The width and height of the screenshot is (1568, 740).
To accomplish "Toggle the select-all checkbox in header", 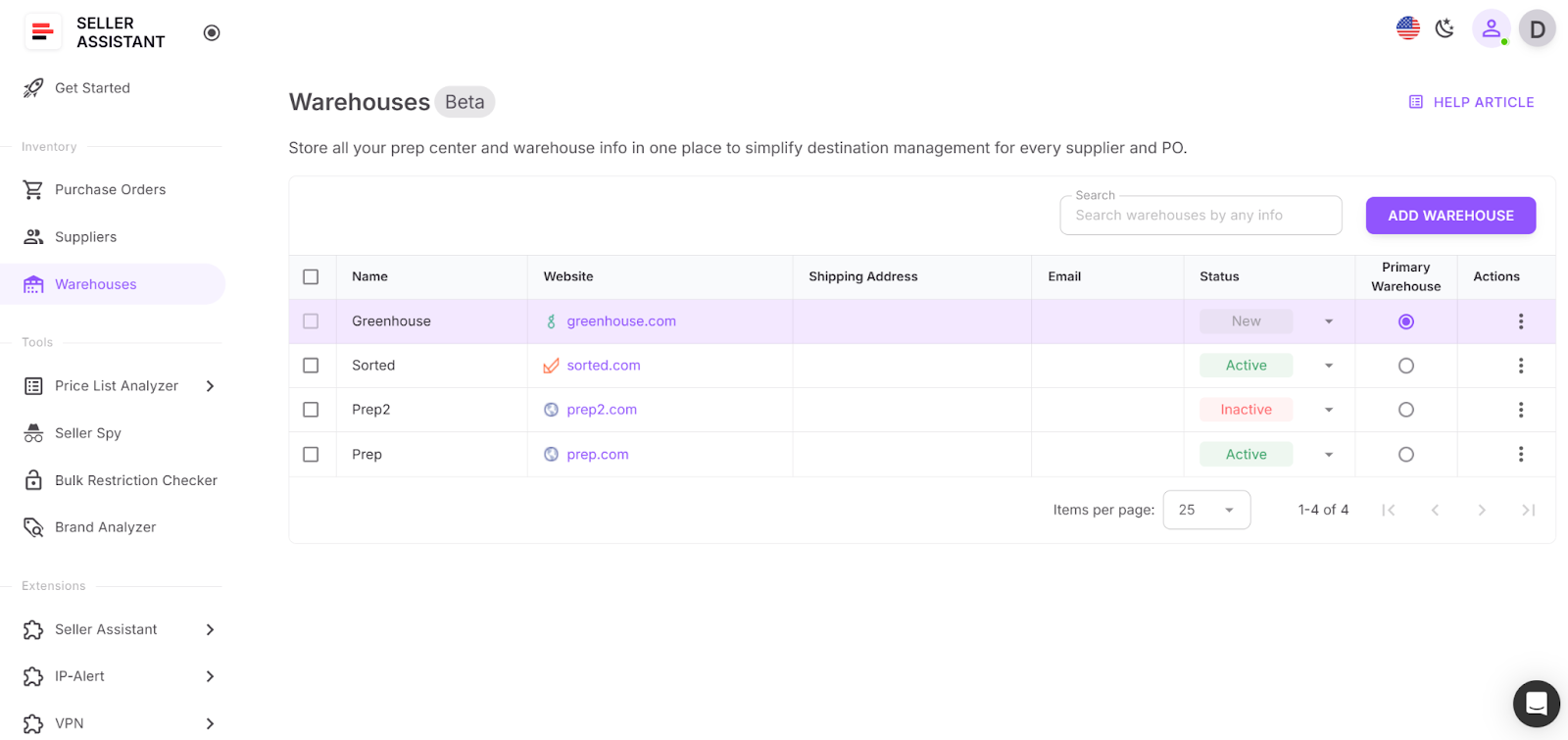I will 311,276.
